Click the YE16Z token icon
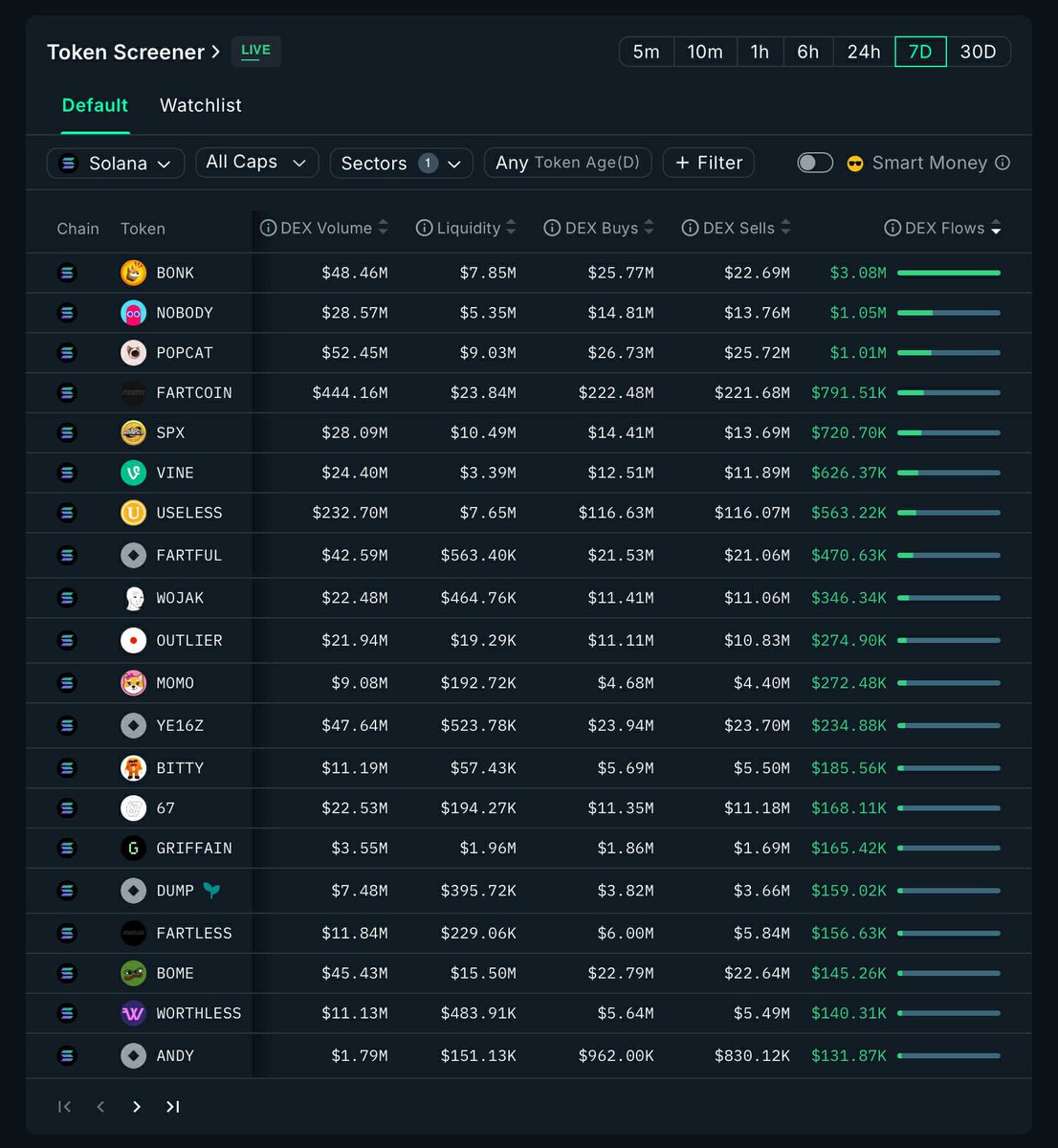The height and width of the screenshot is (1148, 1058). [133, 725]
